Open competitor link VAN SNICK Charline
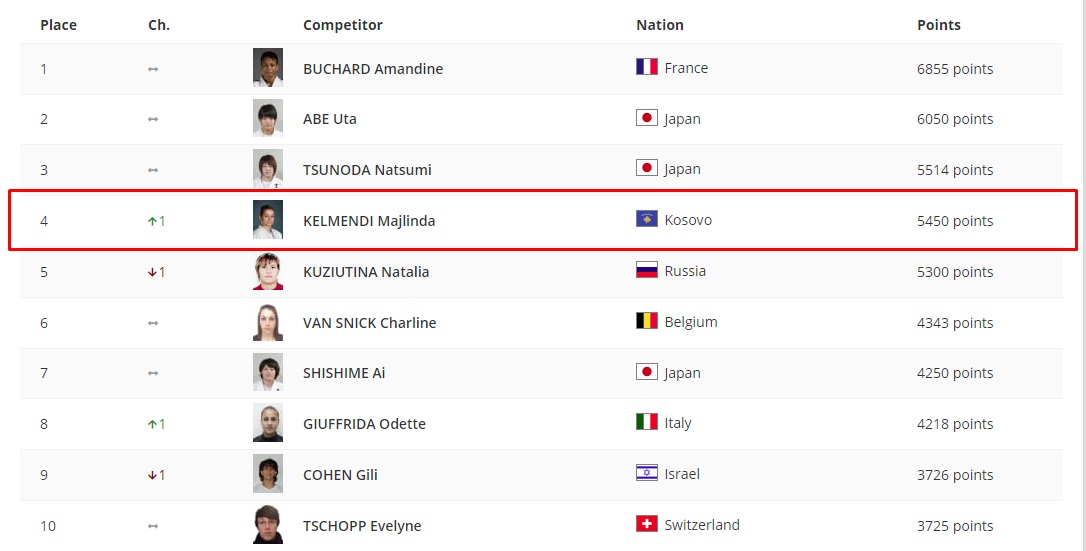 pos(369,323)
